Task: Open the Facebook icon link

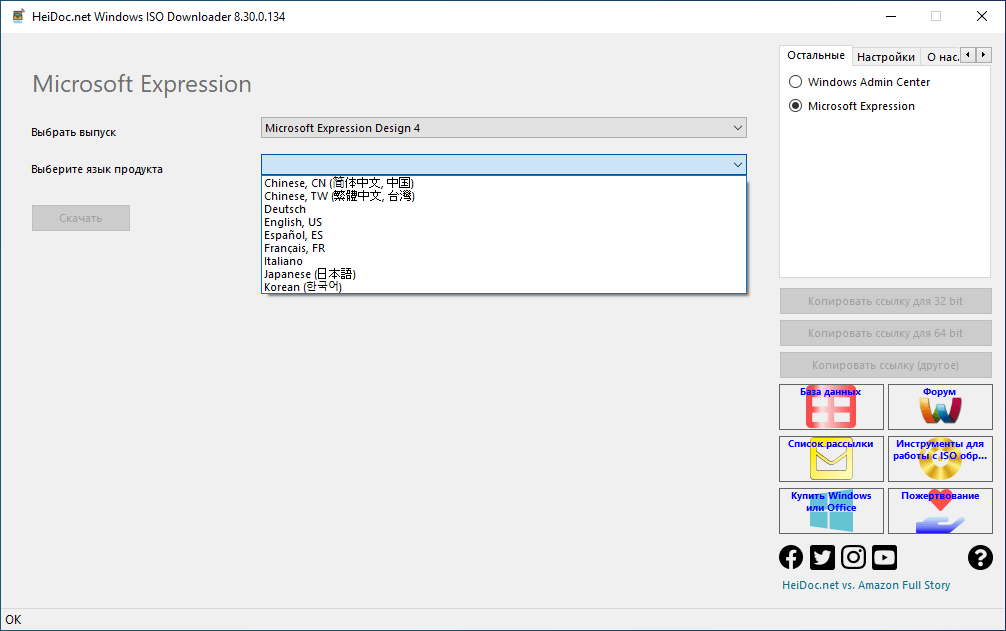Action: (791, 557)
